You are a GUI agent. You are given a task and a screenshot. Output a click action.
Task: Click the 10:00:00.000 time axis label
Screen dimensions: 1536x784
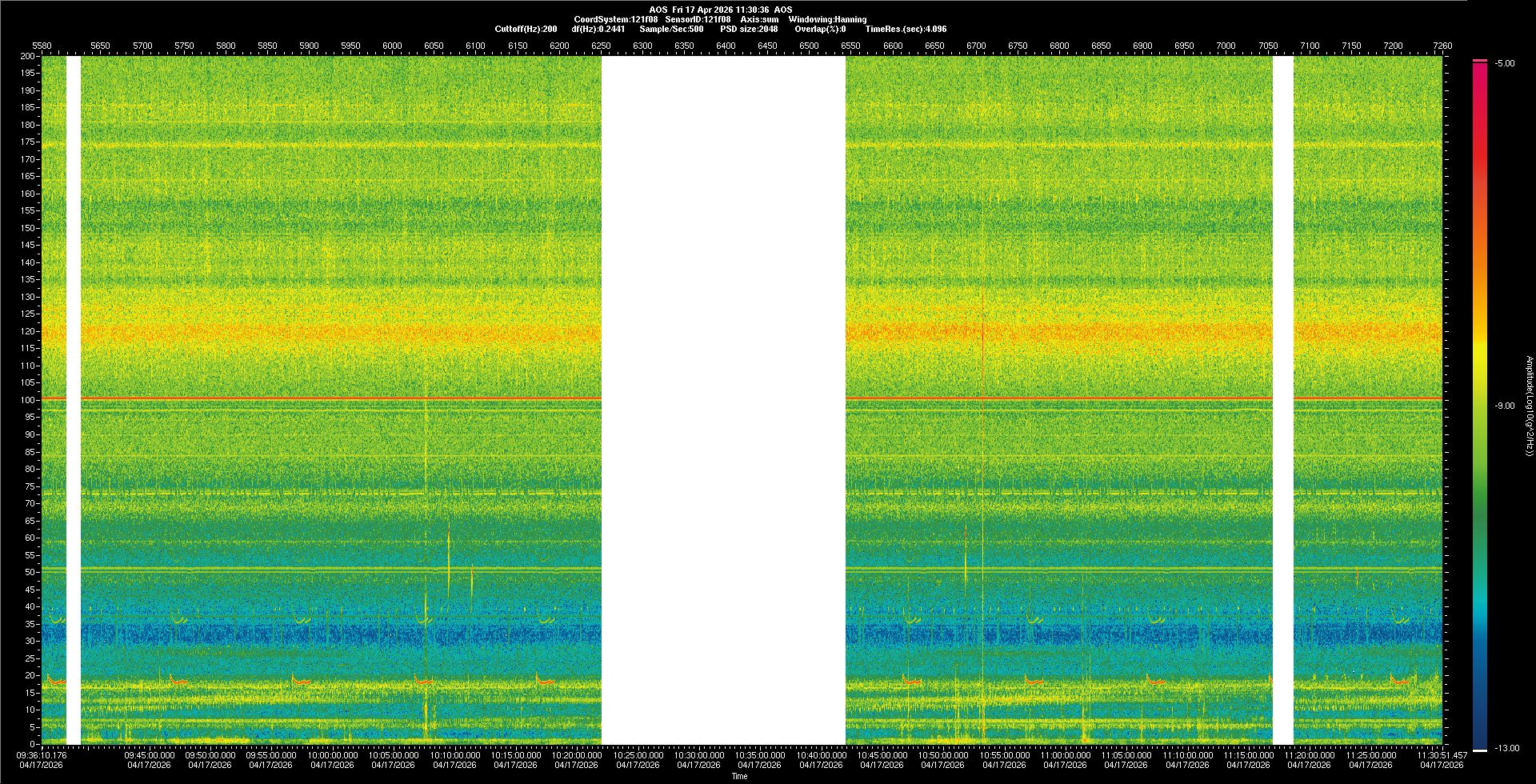[x=333, y=754]
